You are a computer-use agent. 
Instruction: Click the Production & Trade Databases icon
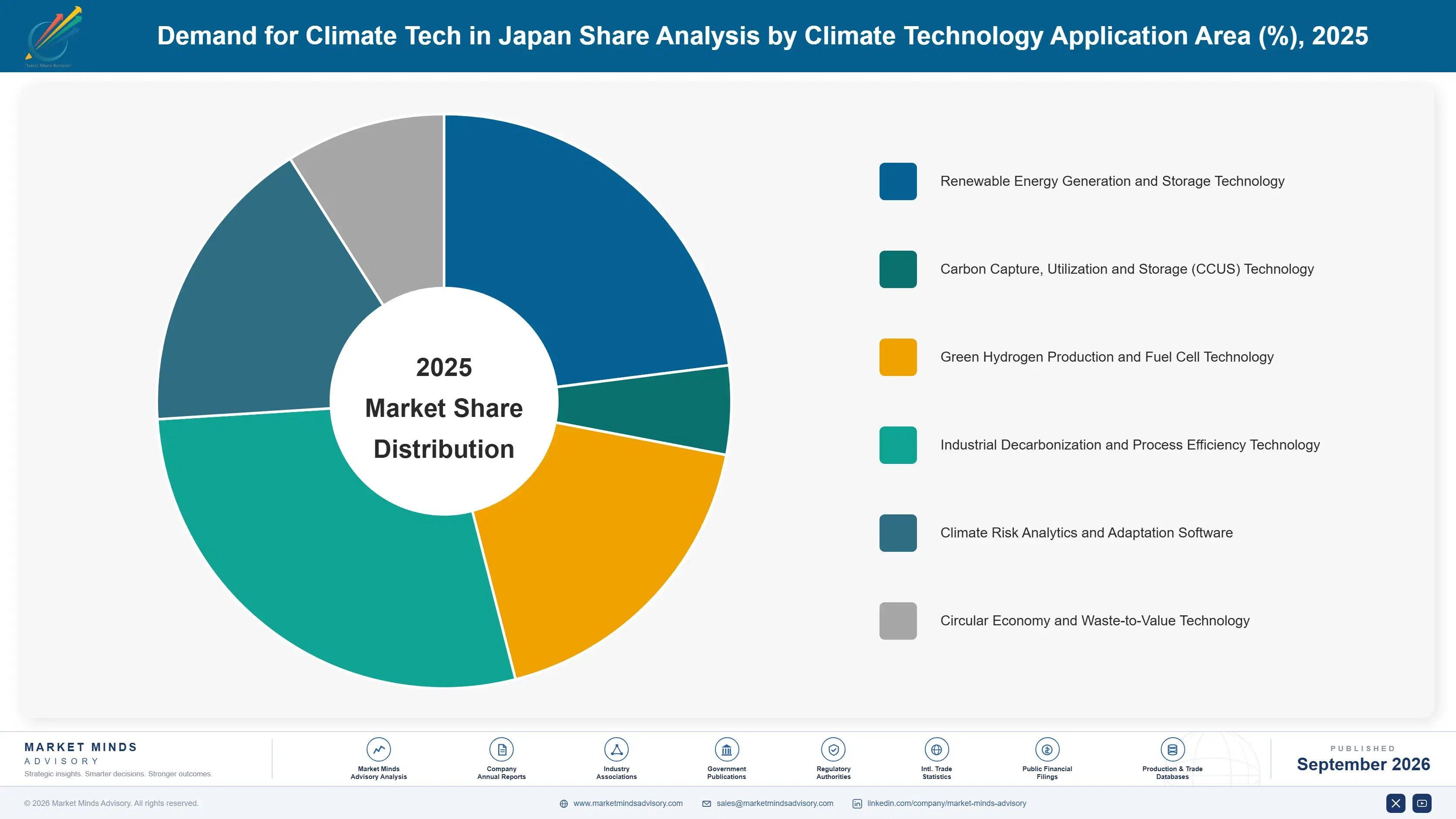click(1172, 749)
